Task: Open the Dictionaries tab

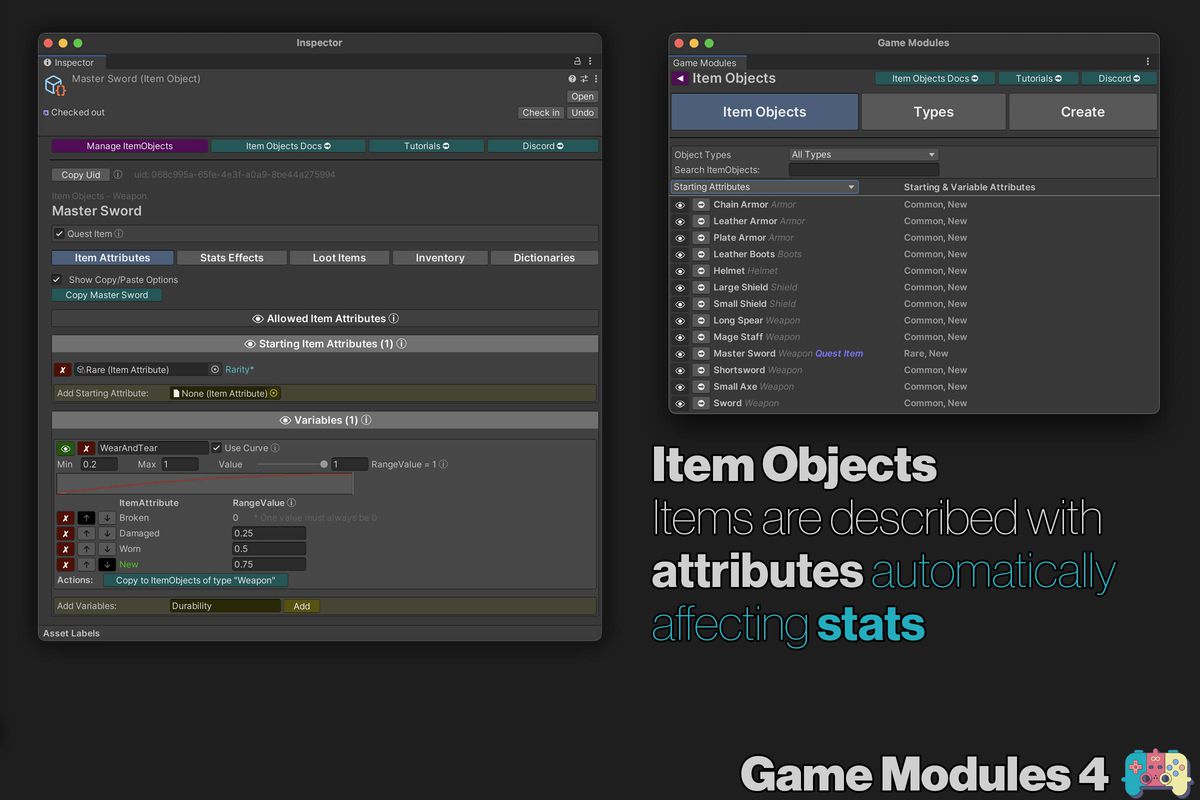Action: (544, 258)
